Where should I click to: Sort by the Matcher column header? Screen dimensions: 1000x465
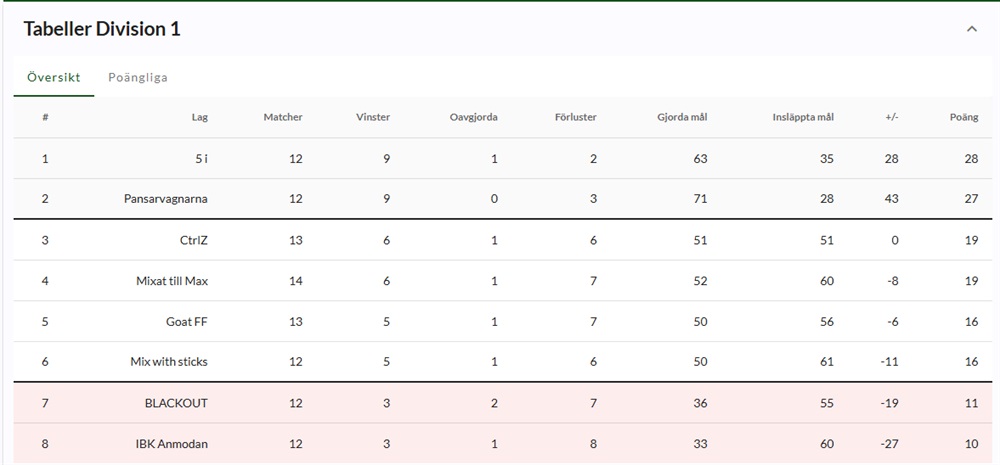pos(283,117)
